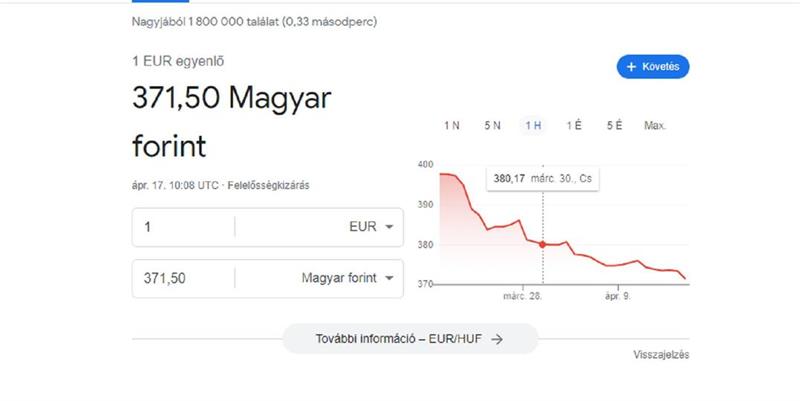This screenshot has height=401, width=800.
Task: Click the arrow icon beside További információ
Action: click(x=497, y=339)
